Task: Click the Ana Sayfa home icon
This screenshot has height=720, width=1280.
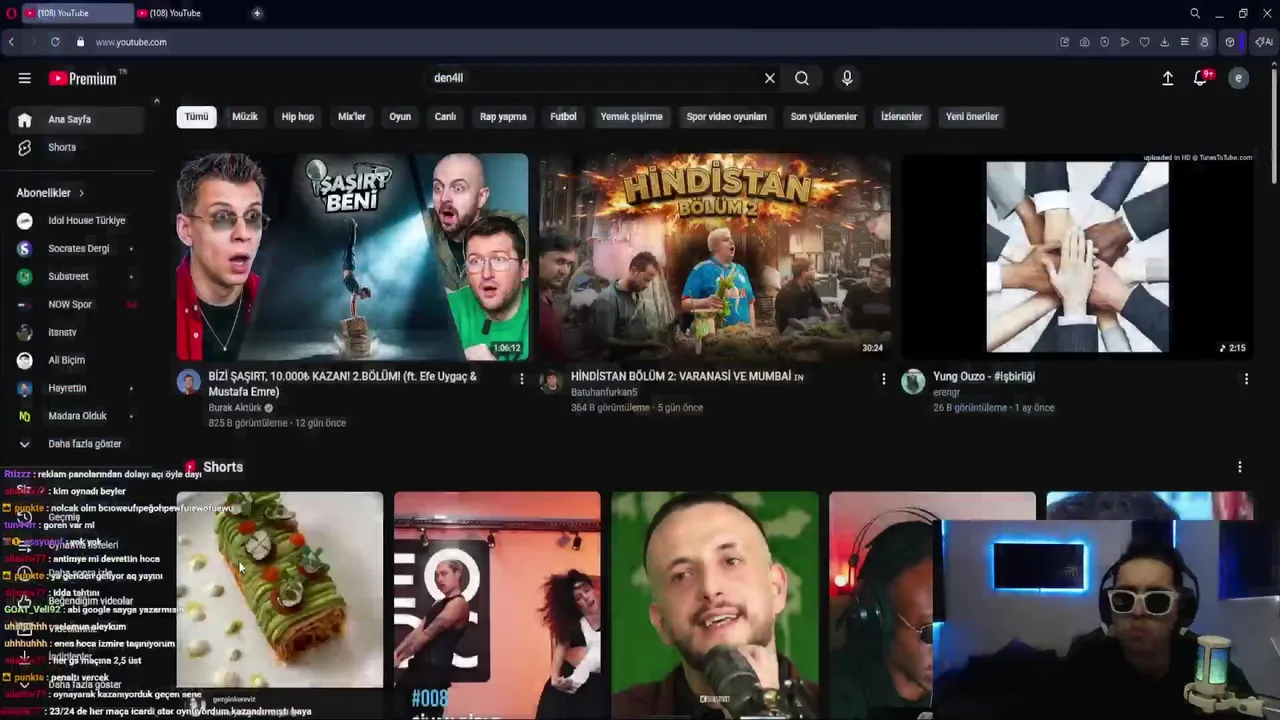Action: pyautogui.click(x=24, y=119)
